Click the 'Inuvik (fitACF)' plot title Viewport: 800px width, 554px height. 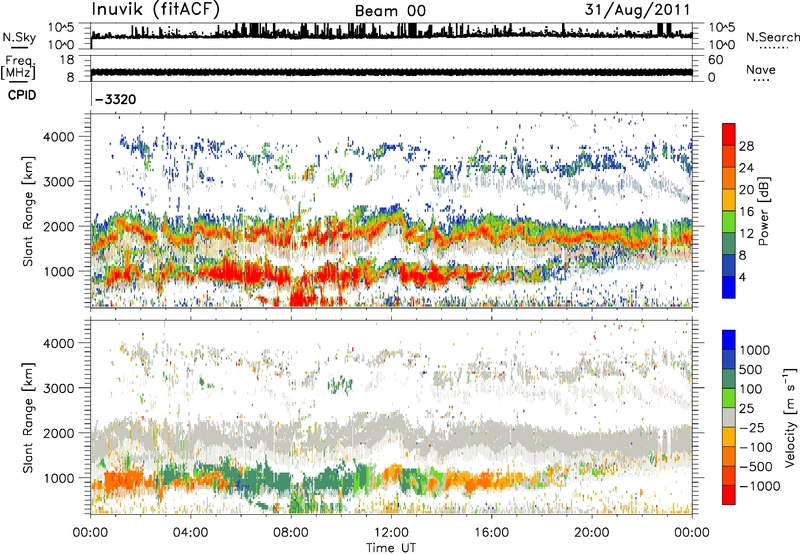155,10
